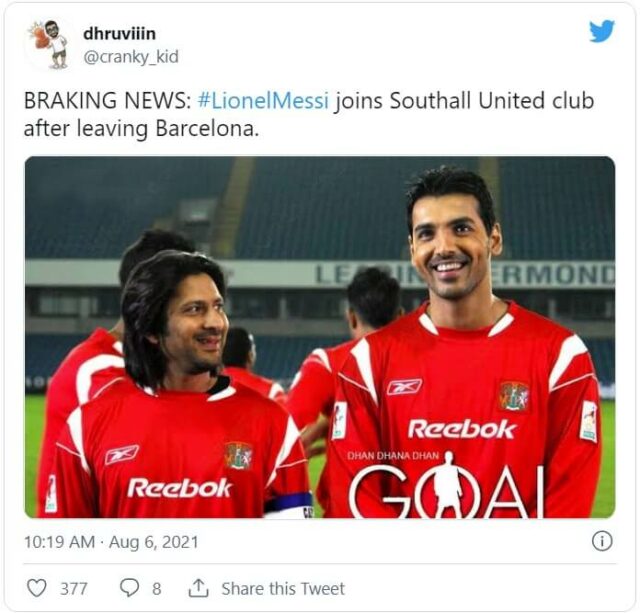Screen dimensions: 640x613
Task: Open the #LionelMessi hashtag
Action: pyautogui.click(x=263, y=101)
